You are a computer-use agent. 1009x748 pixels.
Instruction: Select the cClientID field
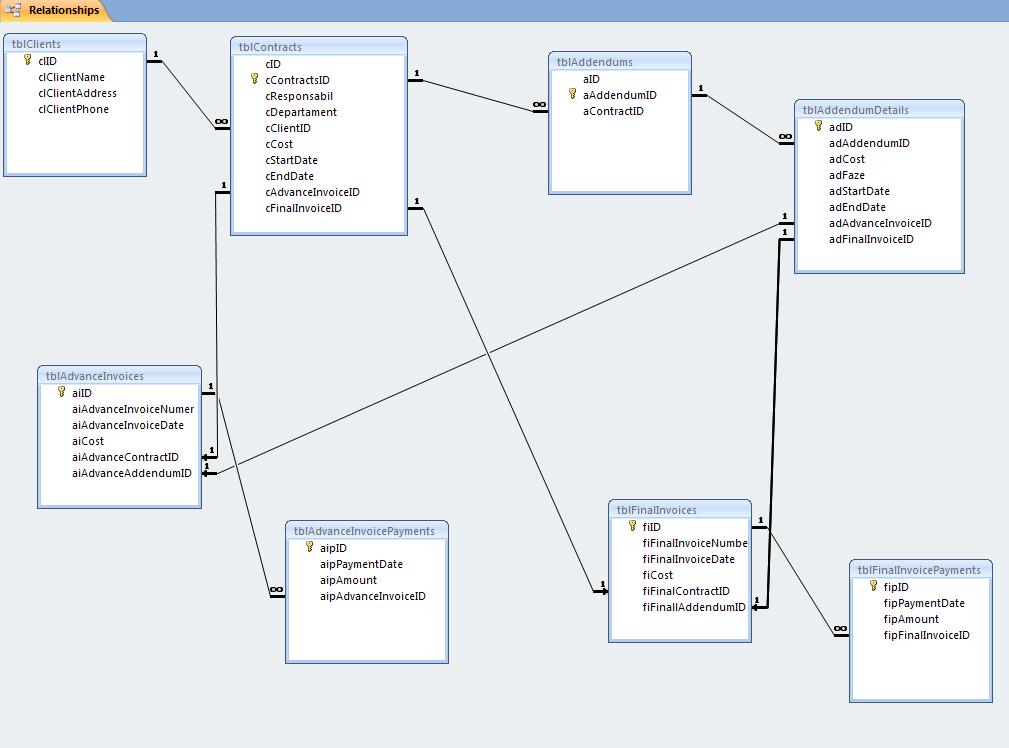click(x=288, y=128)
